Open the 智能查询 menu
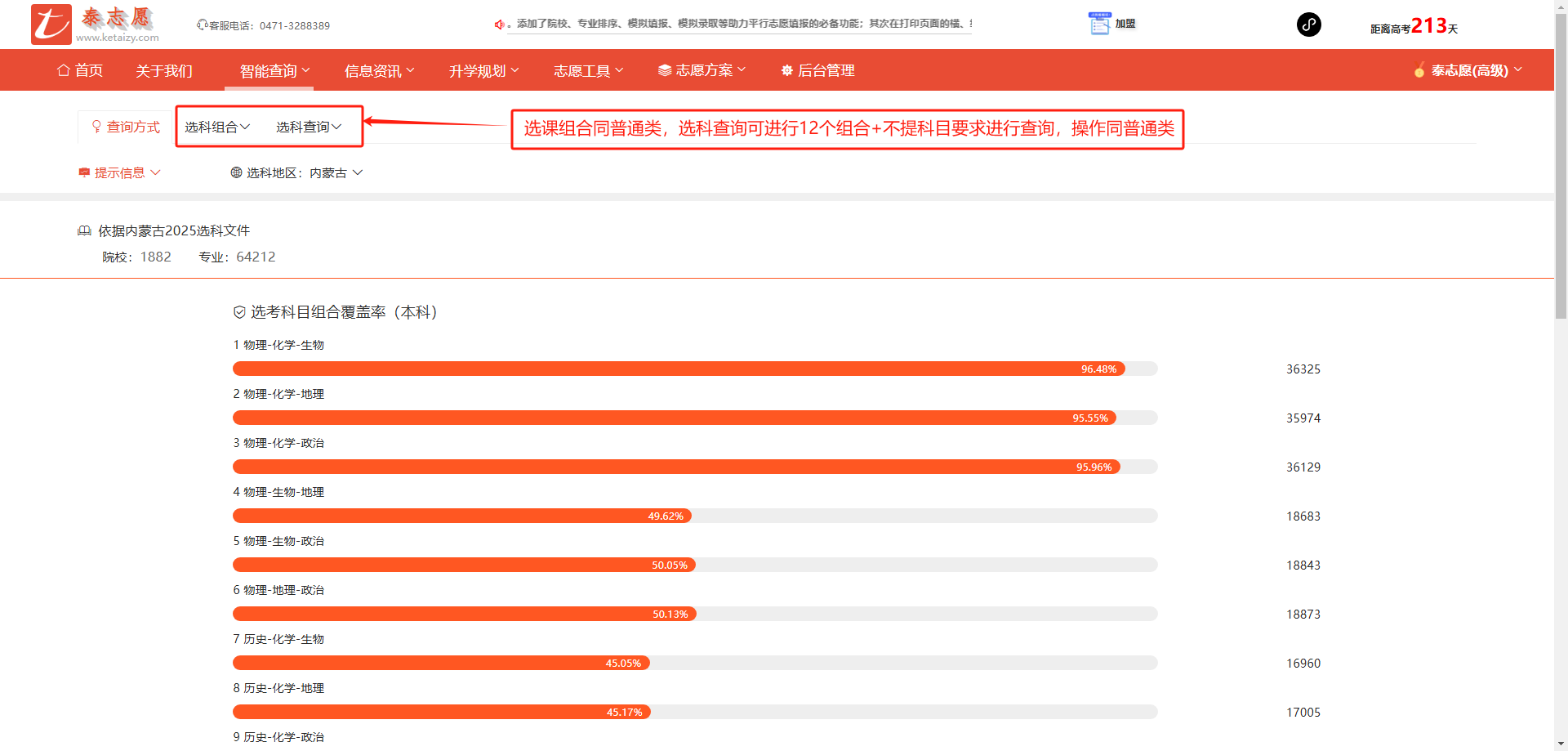This screenshot has width=1568, height=751. coord(274,71)
